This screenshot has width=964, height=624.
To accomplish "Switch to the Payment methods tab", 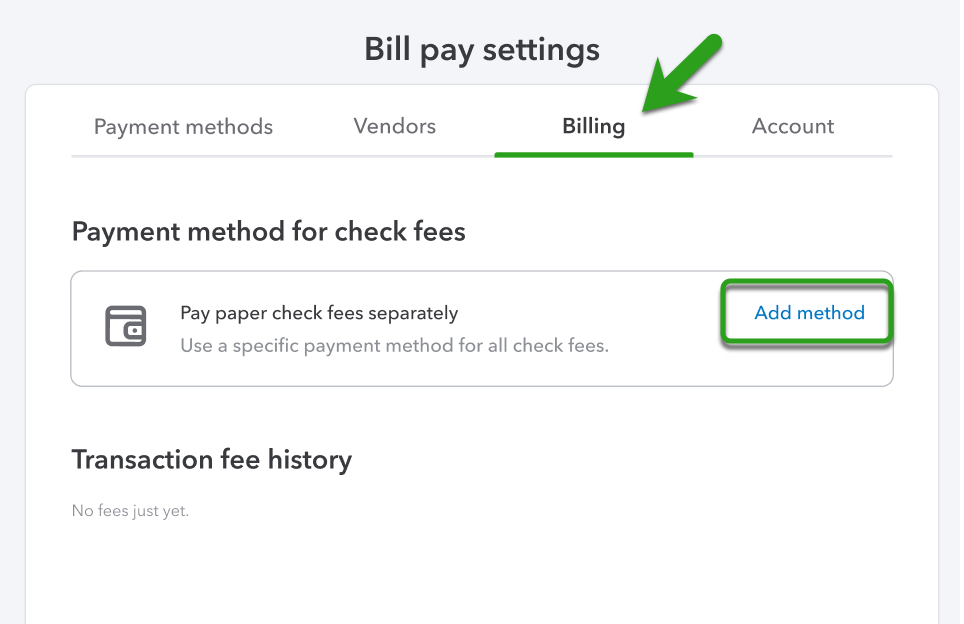I will (182, 126).
